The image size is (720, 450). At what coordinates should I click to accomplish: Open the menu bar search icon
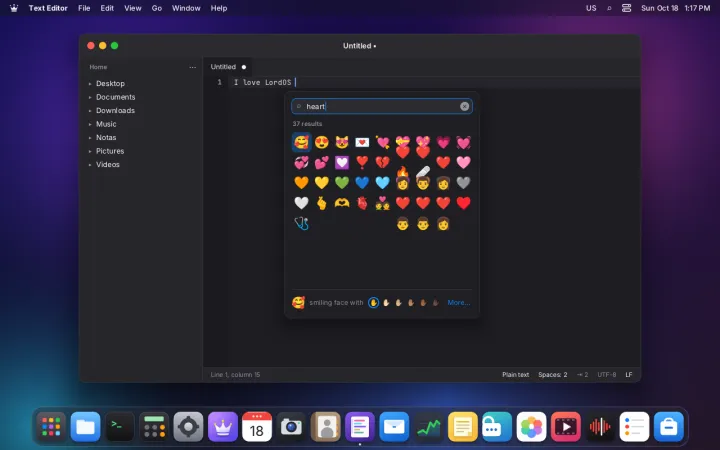(609, 8)
